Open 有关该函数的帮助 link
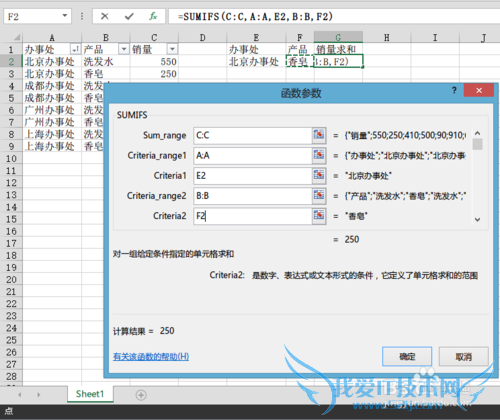The image size is (500, 420). 151,357
